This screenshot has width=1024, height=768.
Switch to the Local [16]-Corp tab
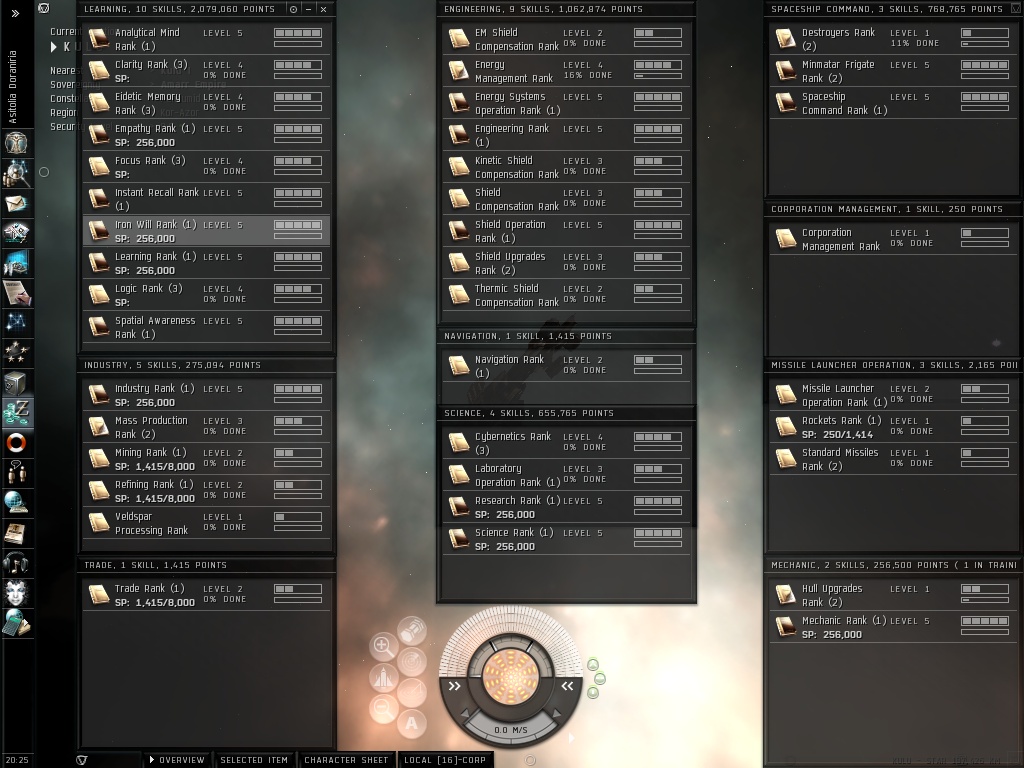445,760
